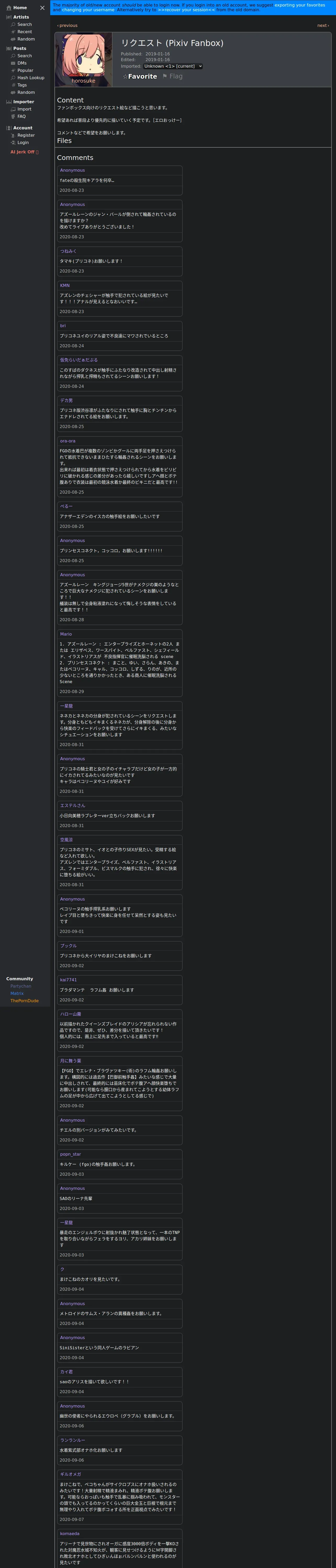Image resolution: width=336 pixels, height=1568 pixels.
Task: Flag this post using the Flag button
Action: point(172,77)
